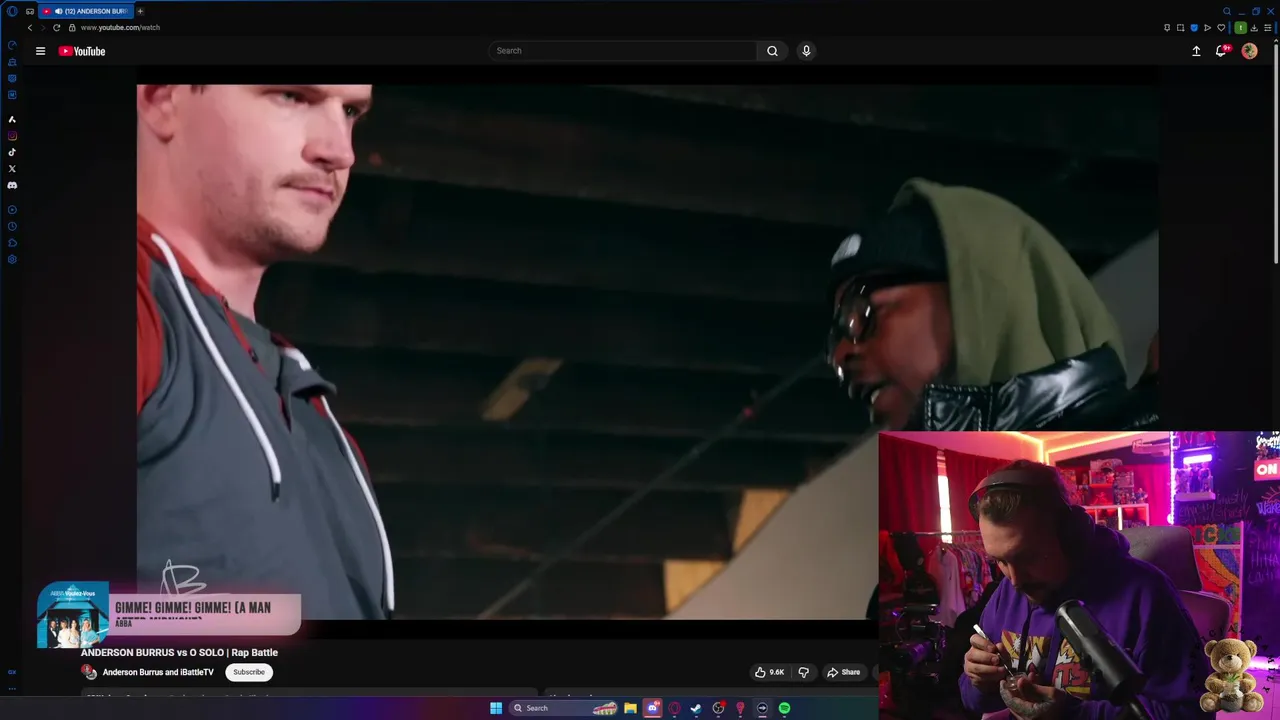1280x720 pixels.
Task: Open Extensions cube icon in sidebar
Action: point(12,243)
